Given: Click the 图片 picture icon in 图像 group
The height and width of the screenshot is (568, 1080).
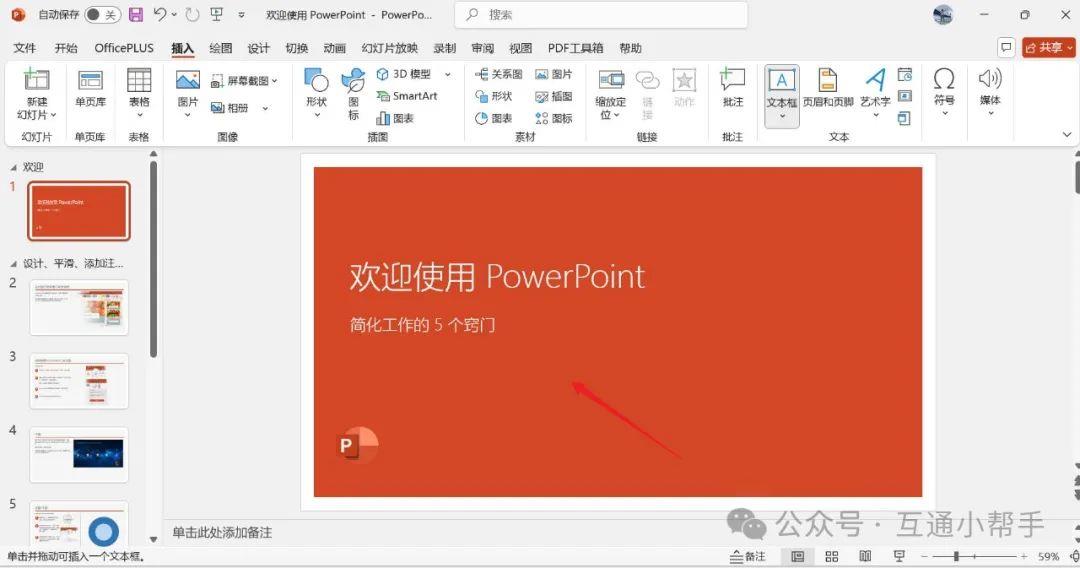Looking at the screenshot, I should 187,81.
